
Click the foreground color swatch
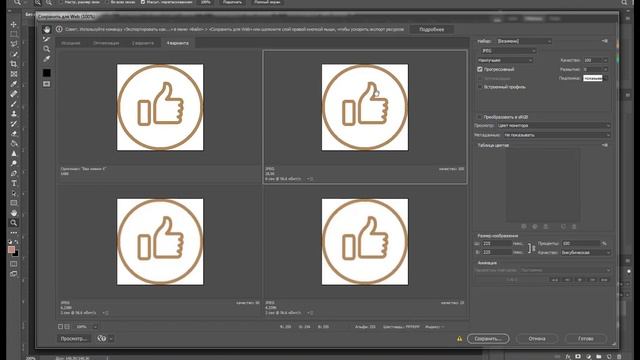coord(11,249)
